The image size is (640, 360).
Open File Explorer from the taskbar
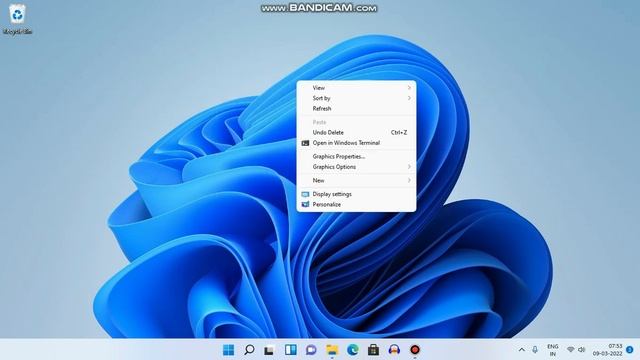332,350
